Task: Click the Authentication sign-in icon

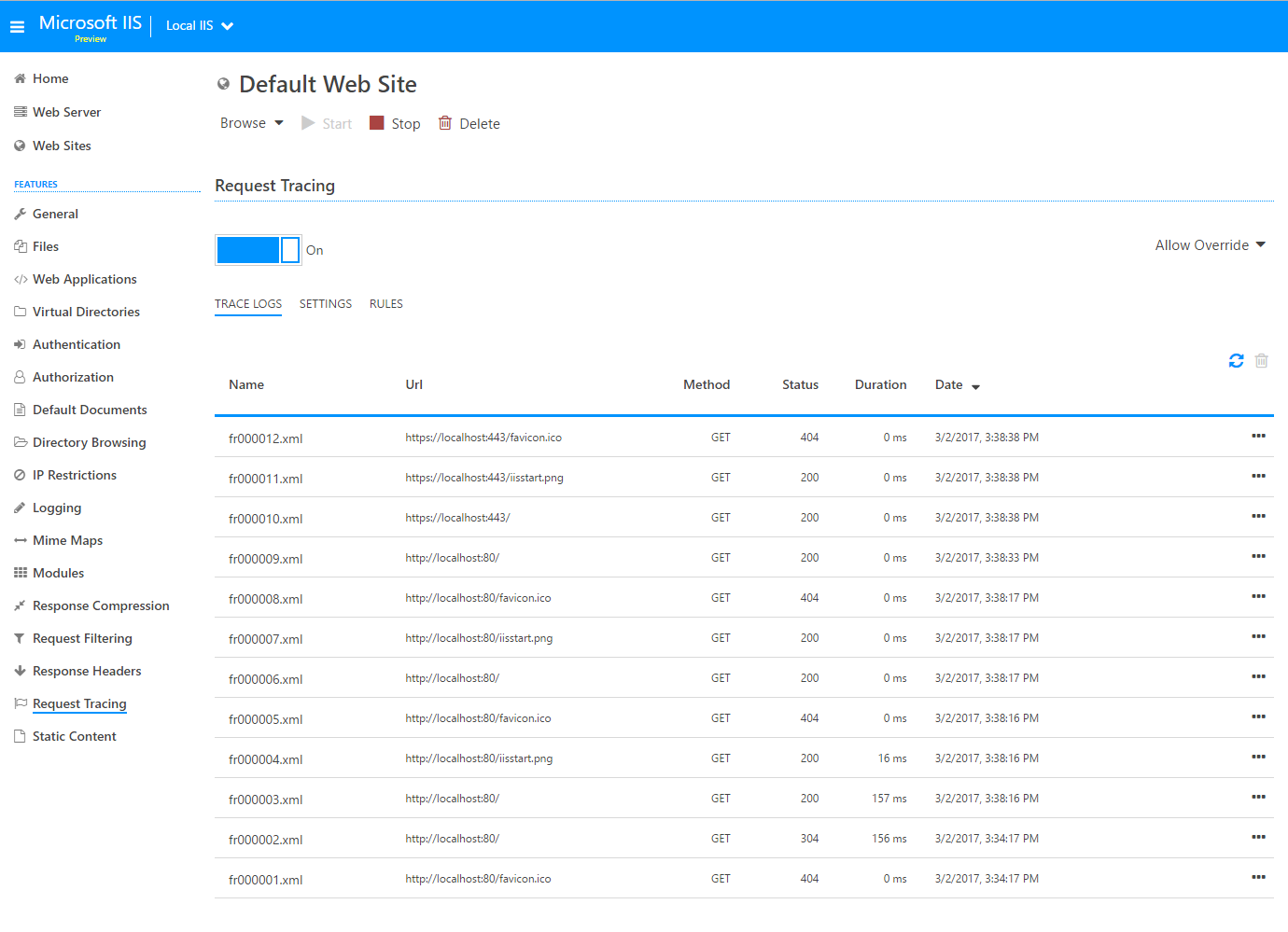Action: [x=20, y=344]
